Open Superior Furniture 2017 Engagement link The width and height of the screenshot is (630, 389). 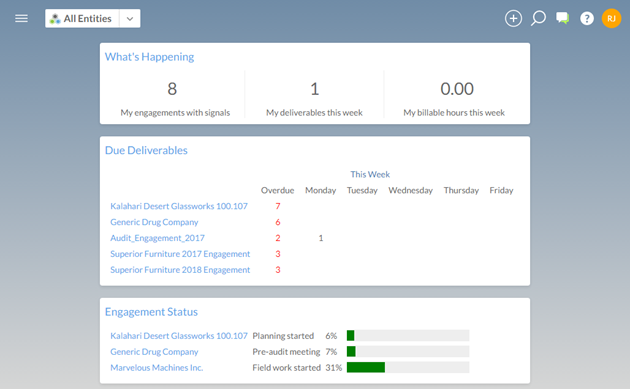180,254
